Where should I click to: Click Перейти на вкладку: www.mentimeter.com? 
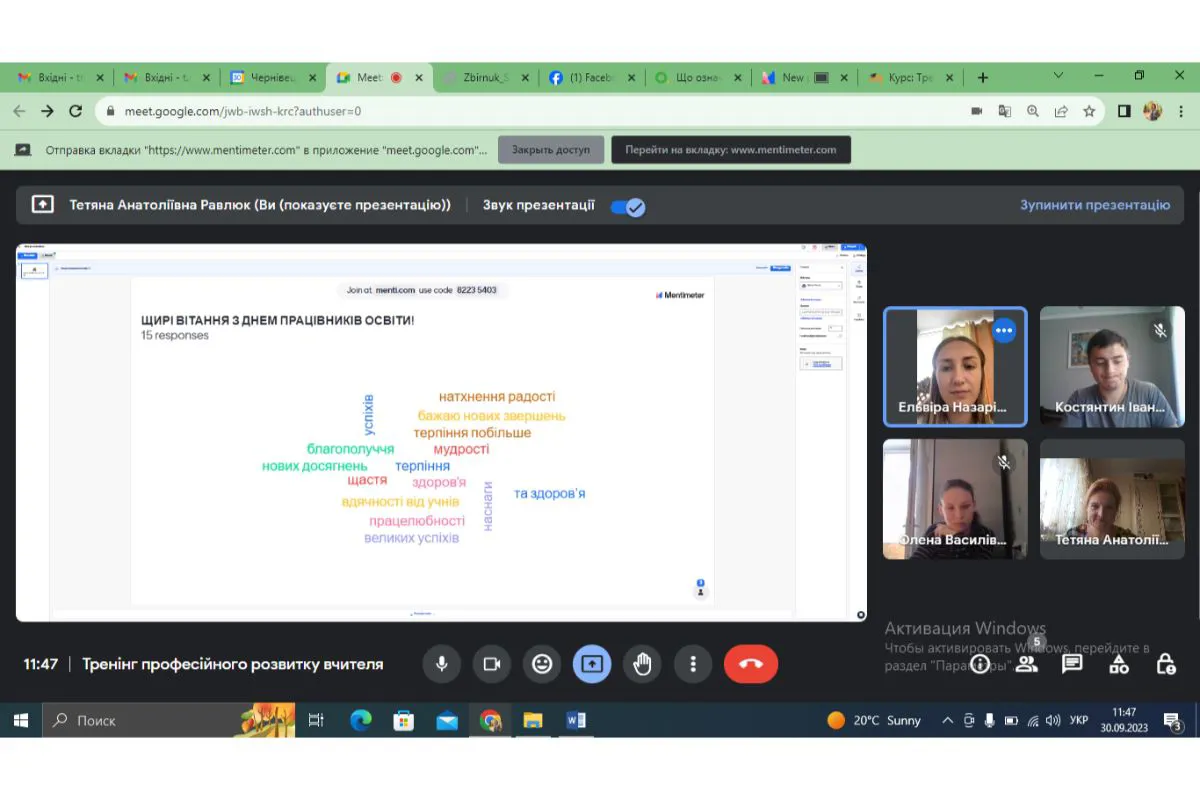731,150
